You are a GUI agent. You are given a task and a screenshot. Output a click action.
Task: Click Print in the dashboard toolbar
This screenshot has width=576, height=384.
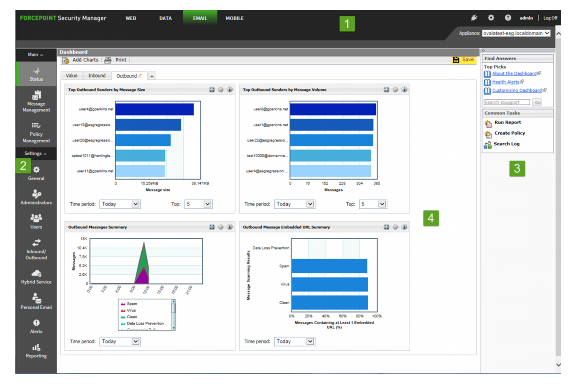[x=116, y=60]
